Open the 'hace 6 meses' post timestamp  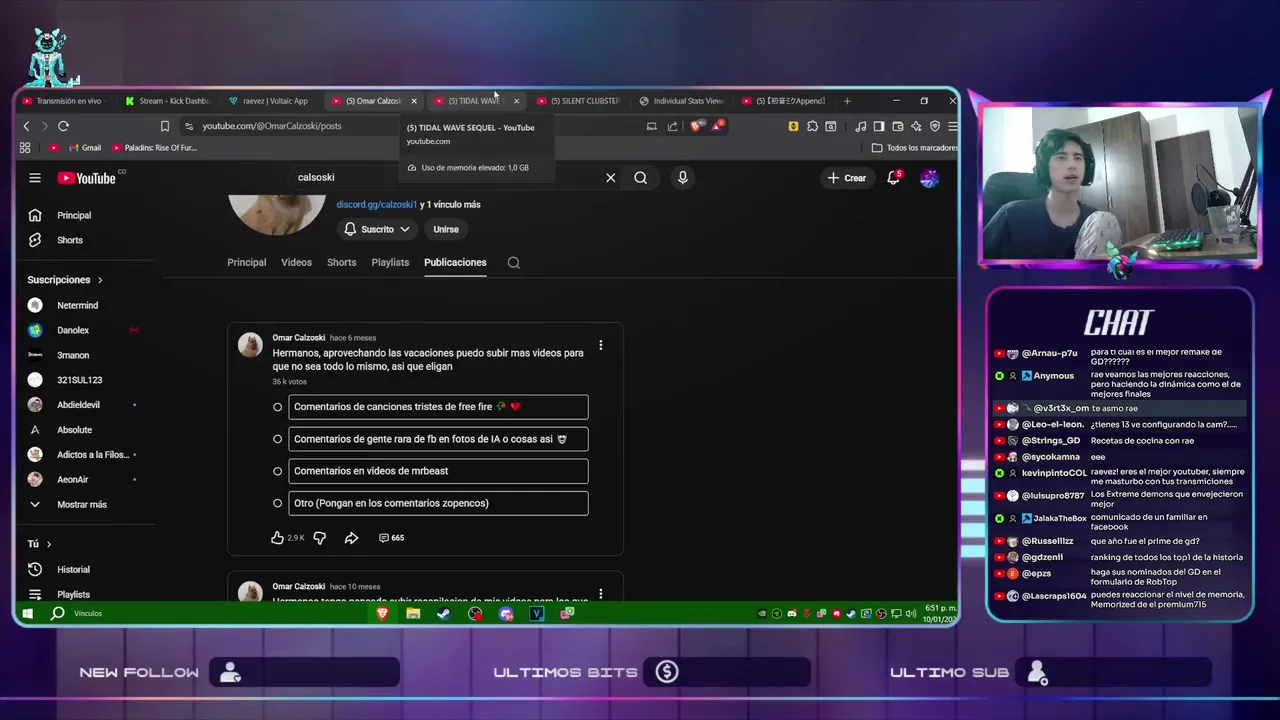(x=353, y=338)
